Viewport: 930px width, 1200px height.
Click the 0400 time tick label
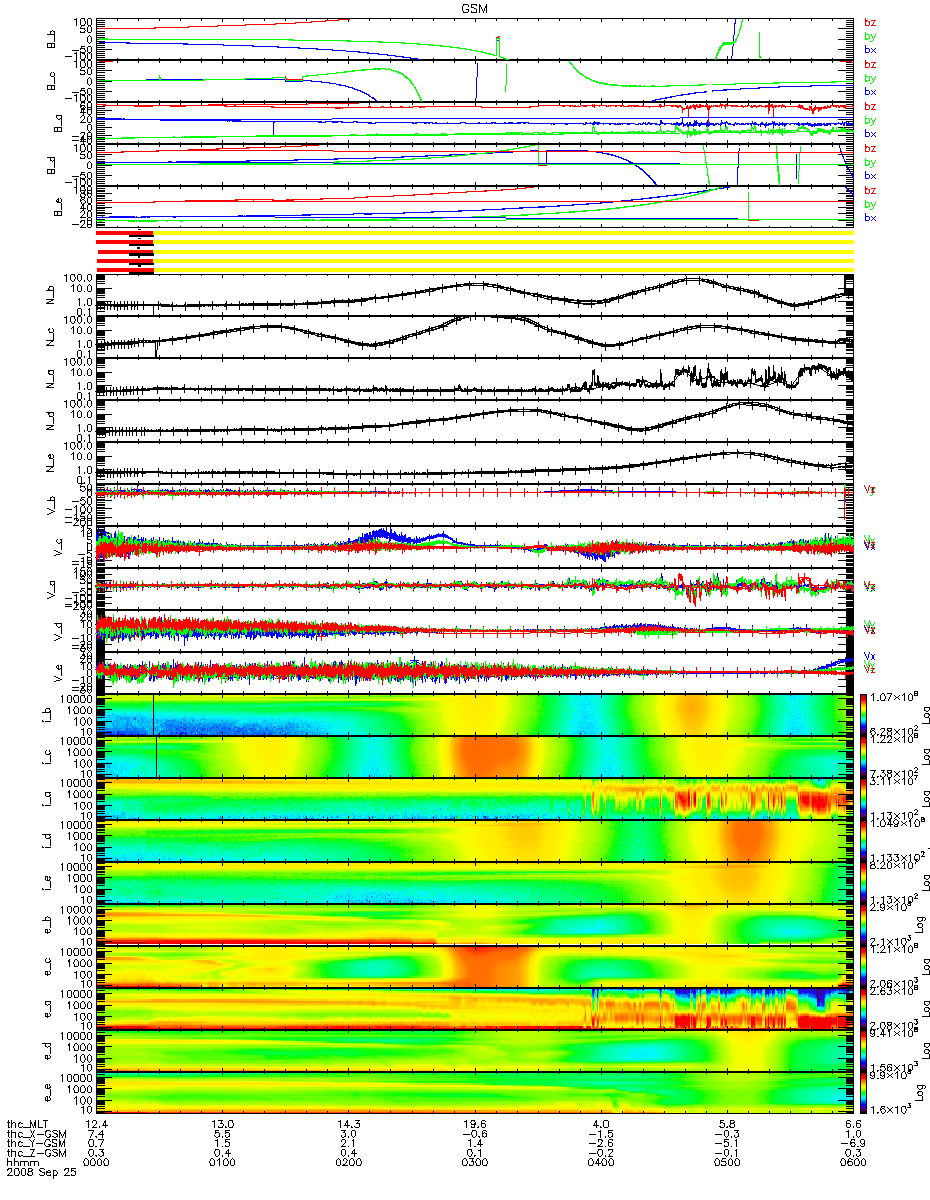(601, 1164)
